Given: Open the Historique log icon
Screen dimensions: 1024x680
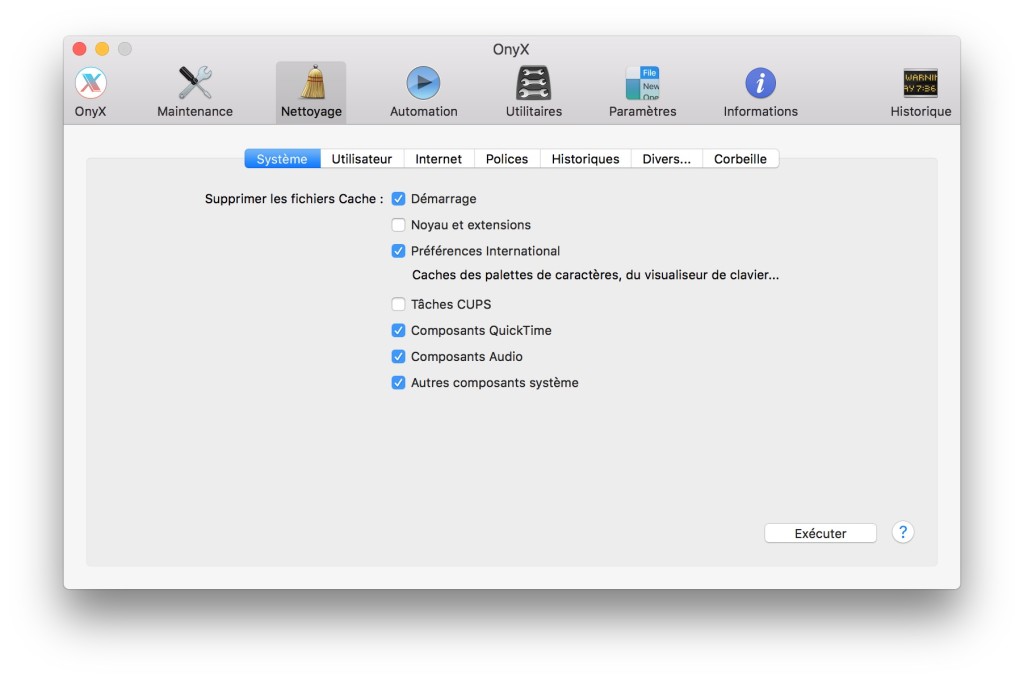Looking at the screenshot, I should 920,83.
